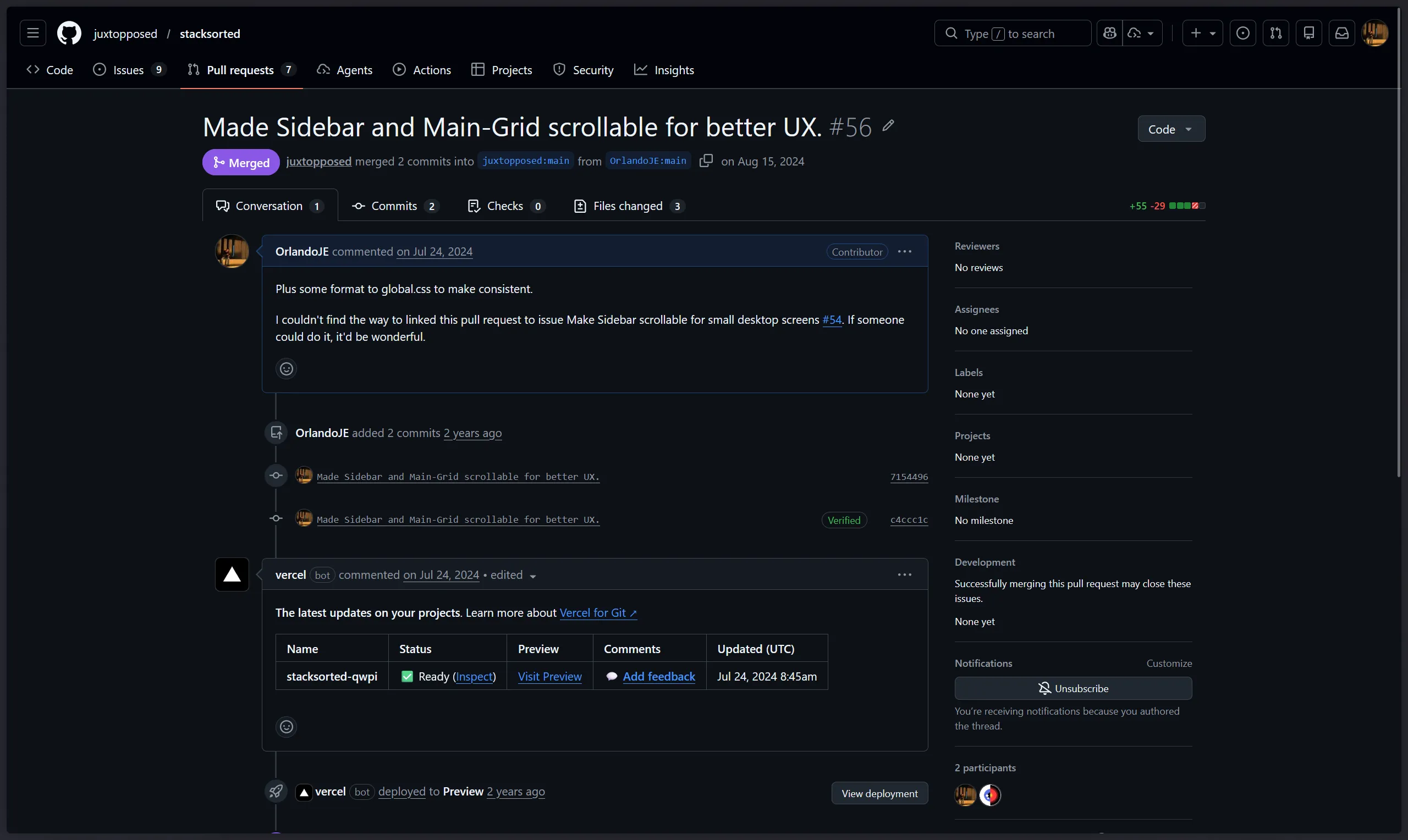
Task: Open the notifications inbox icon
Action: tap(1342, 34)
